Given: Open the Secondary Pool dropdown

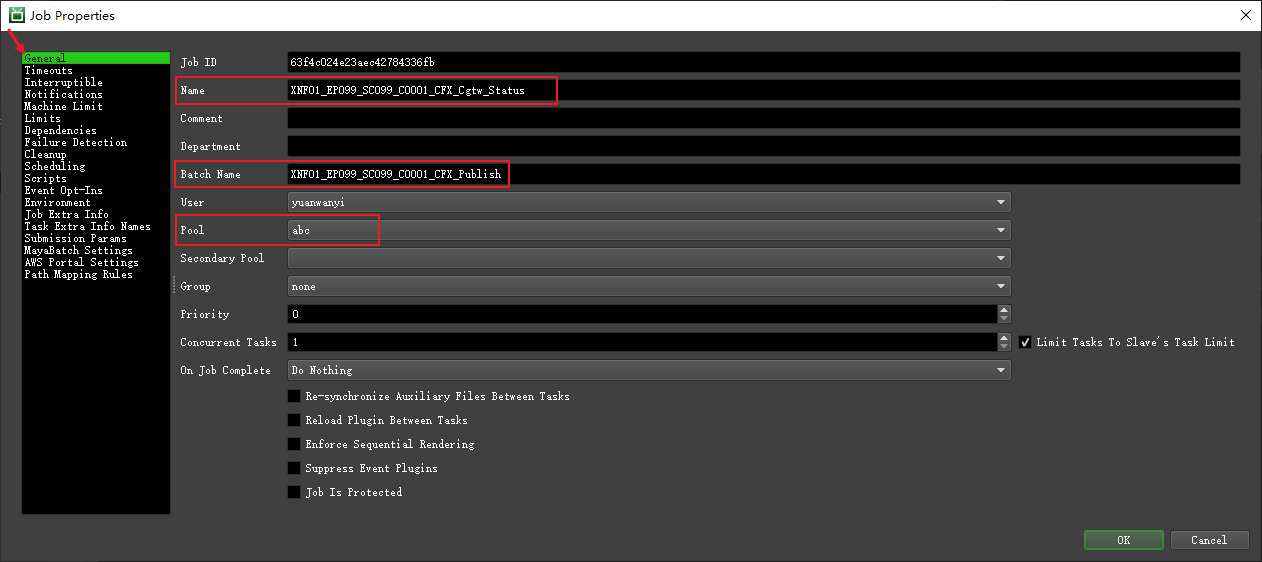Looking at the screenshot, I should coord(1001,258).
